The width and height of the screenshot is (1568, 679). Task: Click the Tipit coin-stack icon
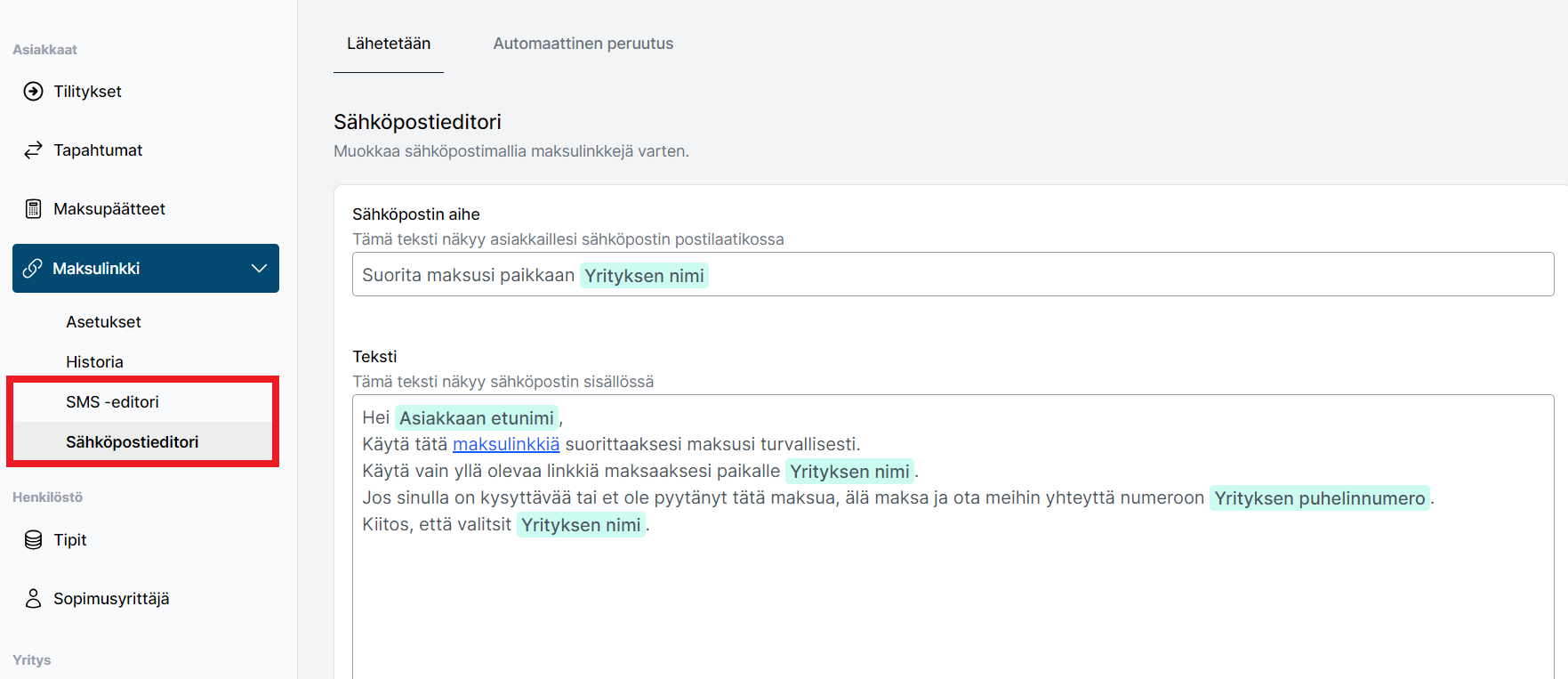[x=33, y=540]
